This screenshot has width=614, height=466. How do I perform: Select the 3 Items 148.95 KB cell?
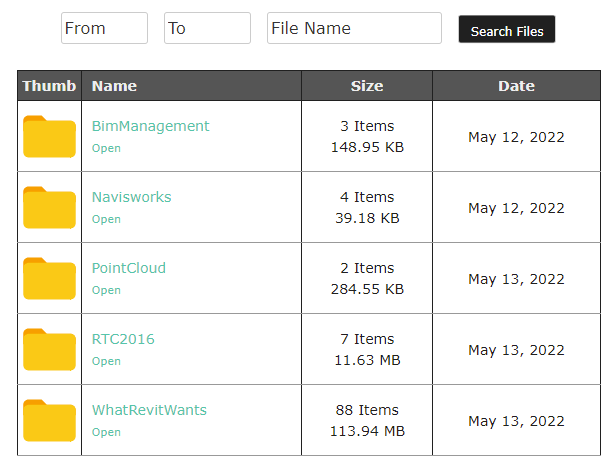367,136
